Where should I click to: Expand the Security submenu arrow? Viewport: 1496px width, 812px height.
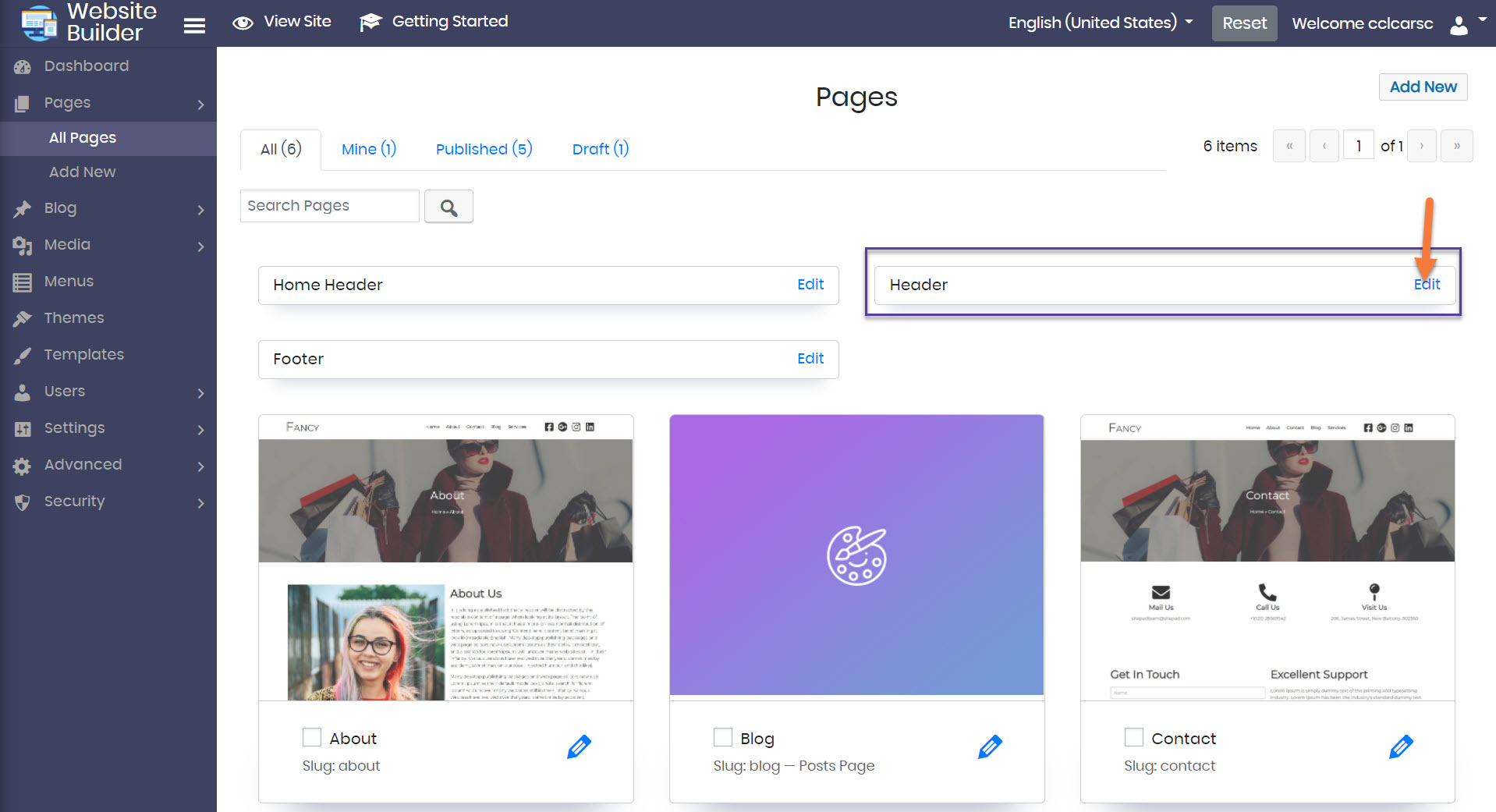click(200, 503)
